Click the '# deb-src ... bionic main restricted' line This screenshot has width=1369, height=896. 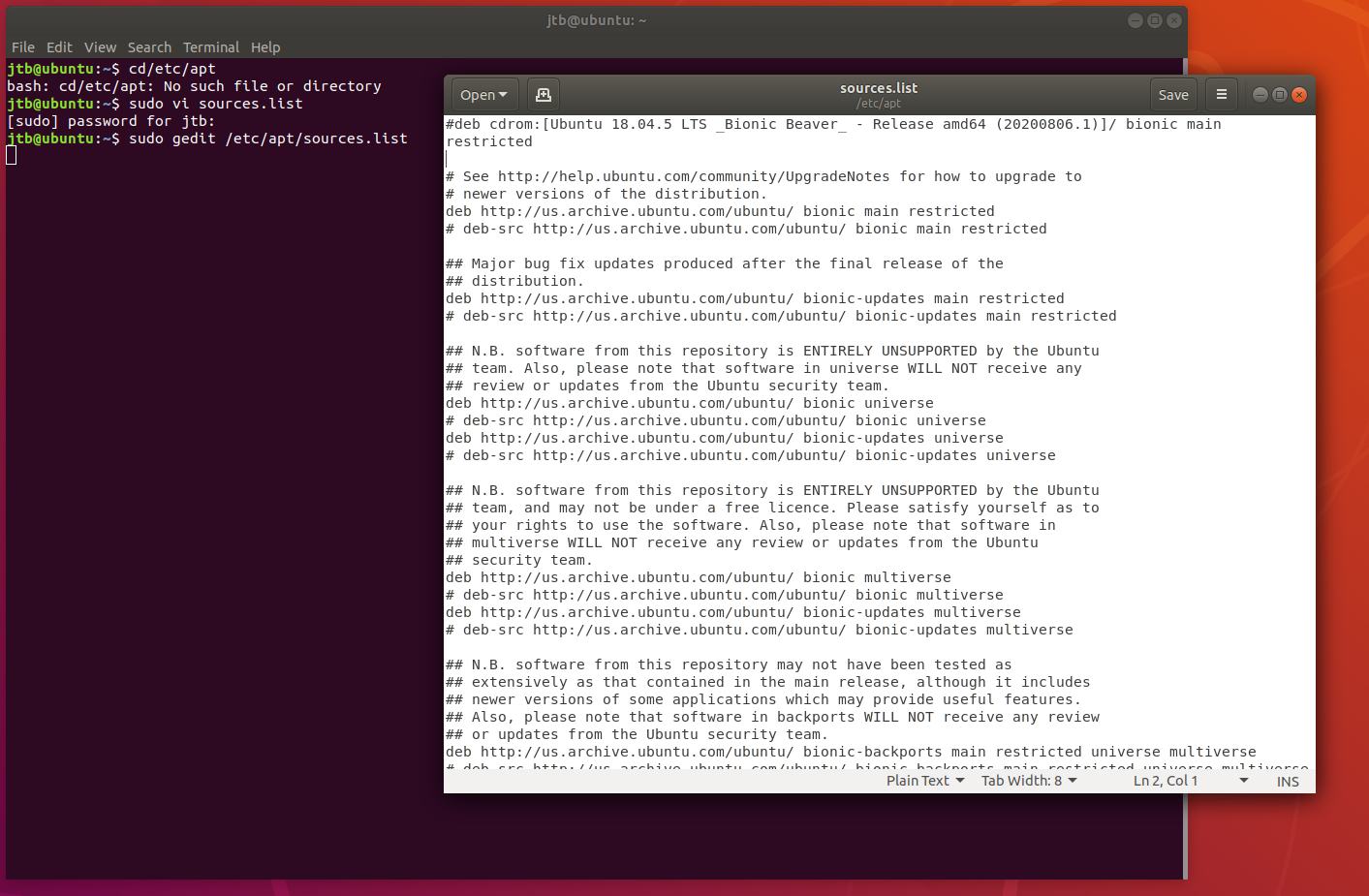[x=746, y=229]
